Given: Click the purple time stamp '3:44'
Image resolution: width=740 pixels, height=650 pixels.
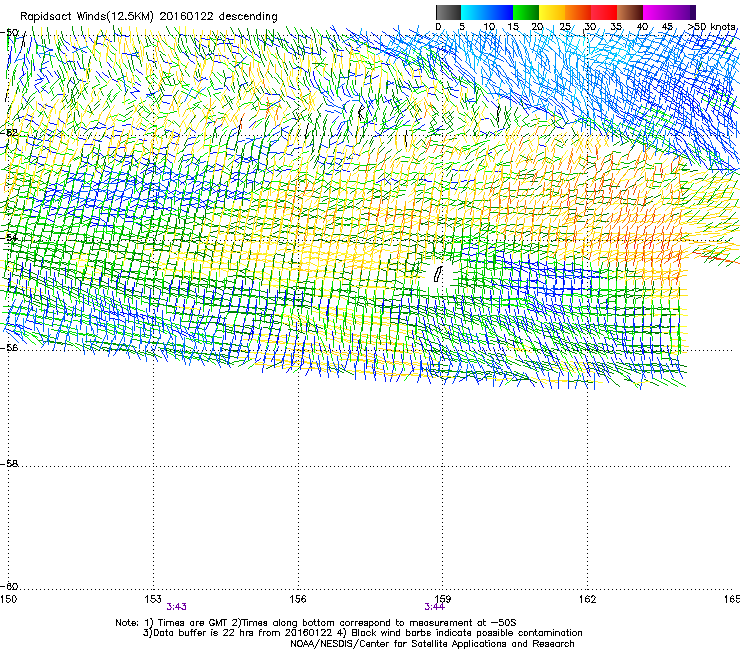Looking at the screenshot, I should [434, 607].
